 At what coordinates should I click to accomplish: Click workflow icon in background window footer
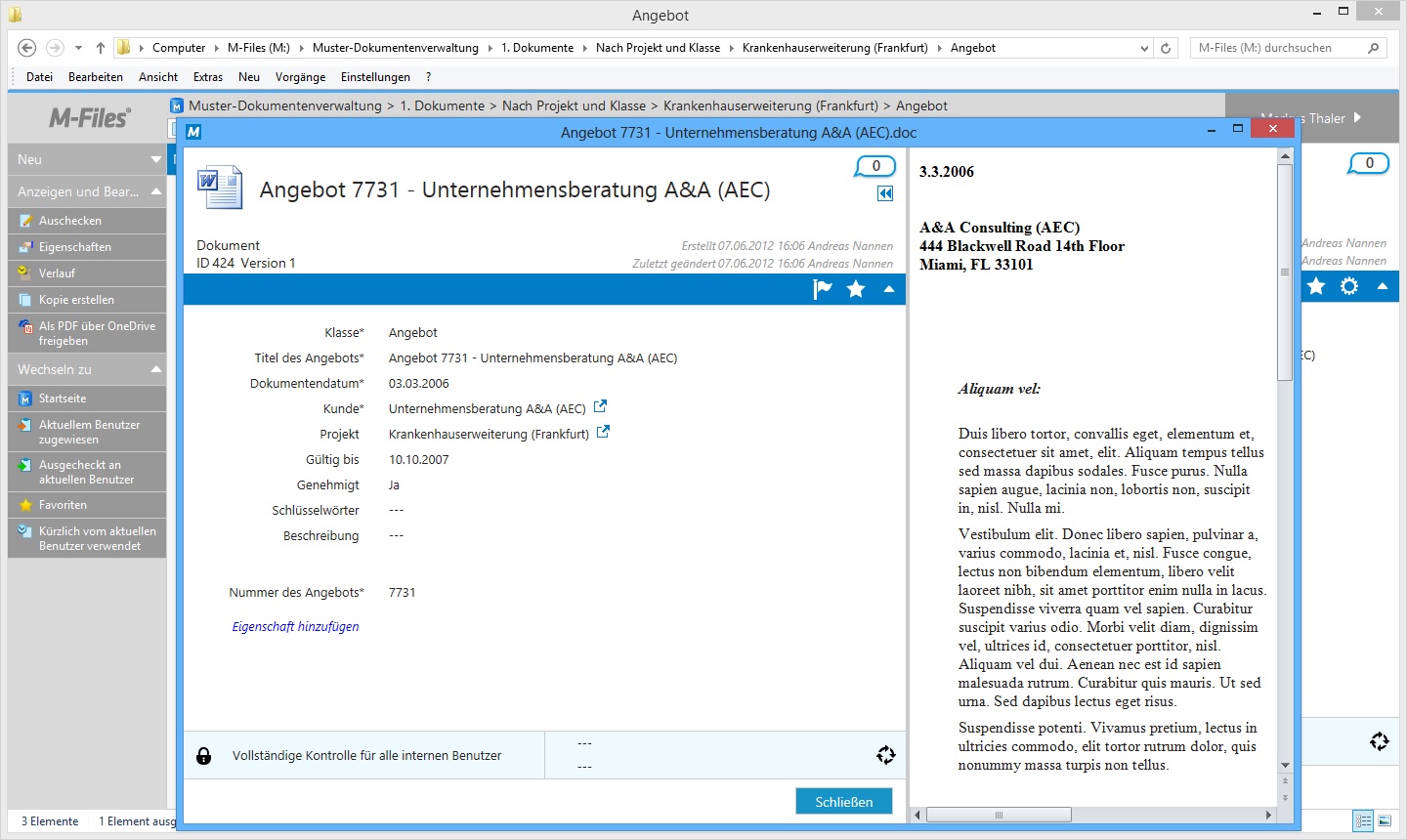pos(1379,741)
